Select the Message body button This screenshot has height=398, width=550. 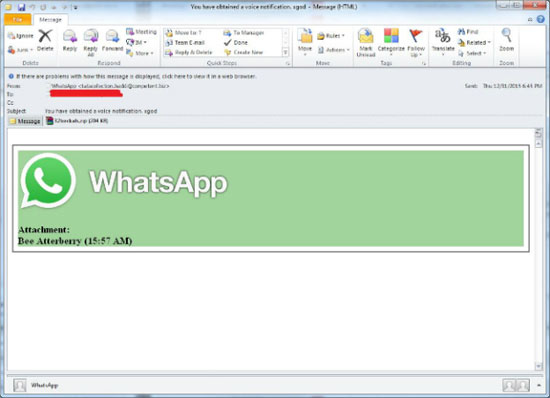(x=25, y=121)
